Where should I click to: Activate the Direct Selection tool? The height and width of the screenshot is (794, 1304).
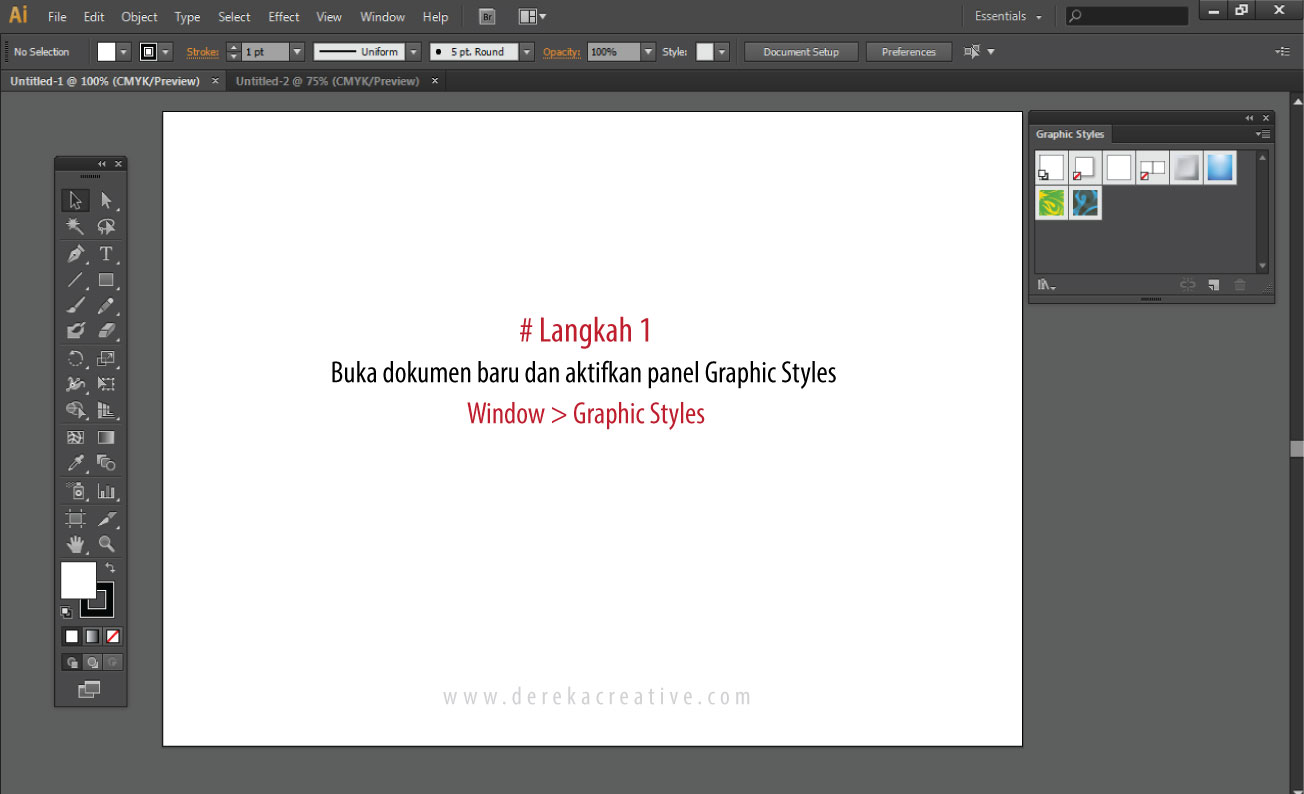(106, 201)
